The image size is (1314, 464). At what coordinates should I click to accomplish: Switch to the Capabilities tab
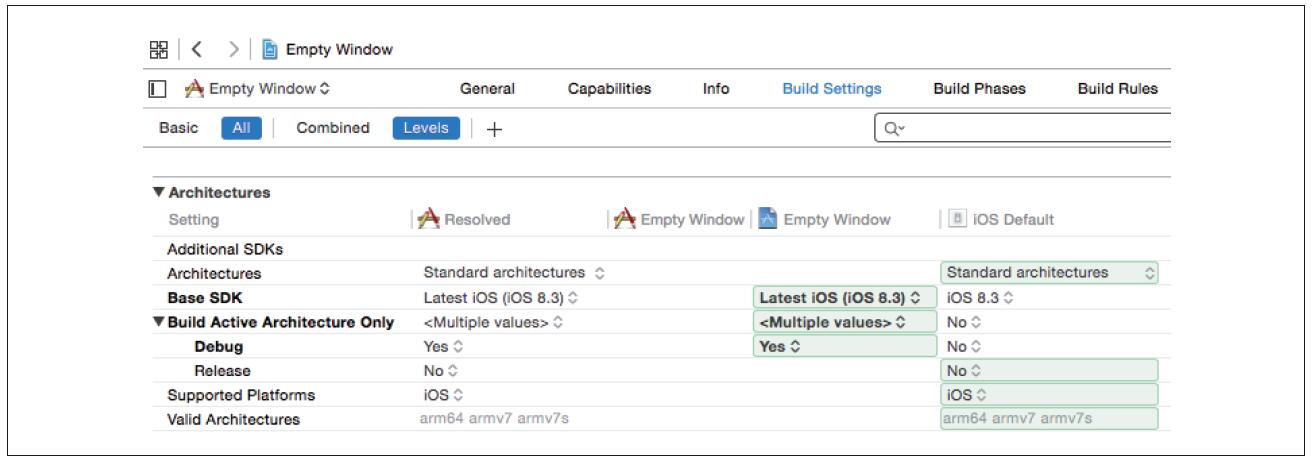pos(609,89)
